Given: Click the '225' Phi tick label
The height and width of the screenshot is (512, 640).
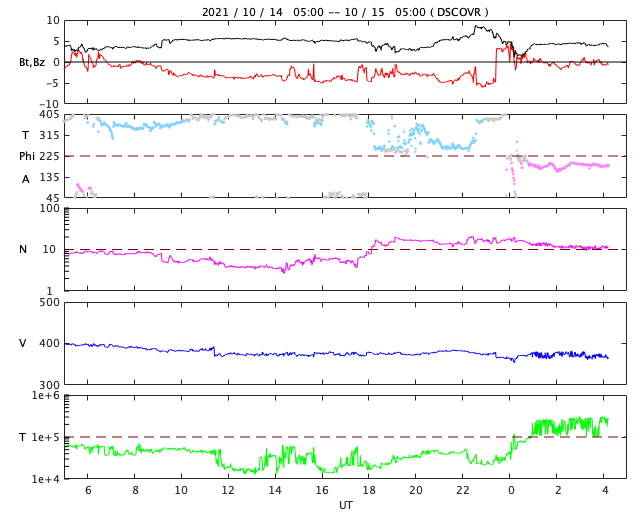Looking at the screenshot, I should pos(49,156).
